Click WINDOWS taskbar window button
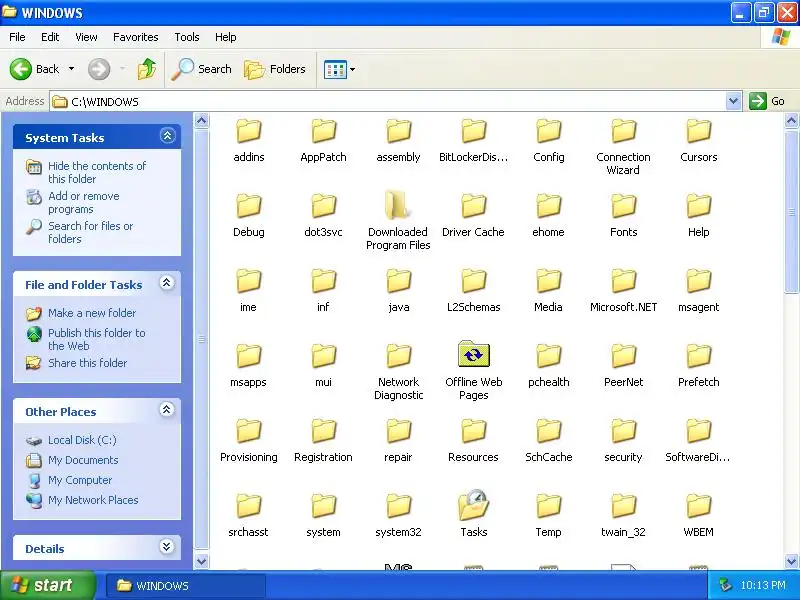This screenshot has height=600, width=800. (x=186, y=586)
